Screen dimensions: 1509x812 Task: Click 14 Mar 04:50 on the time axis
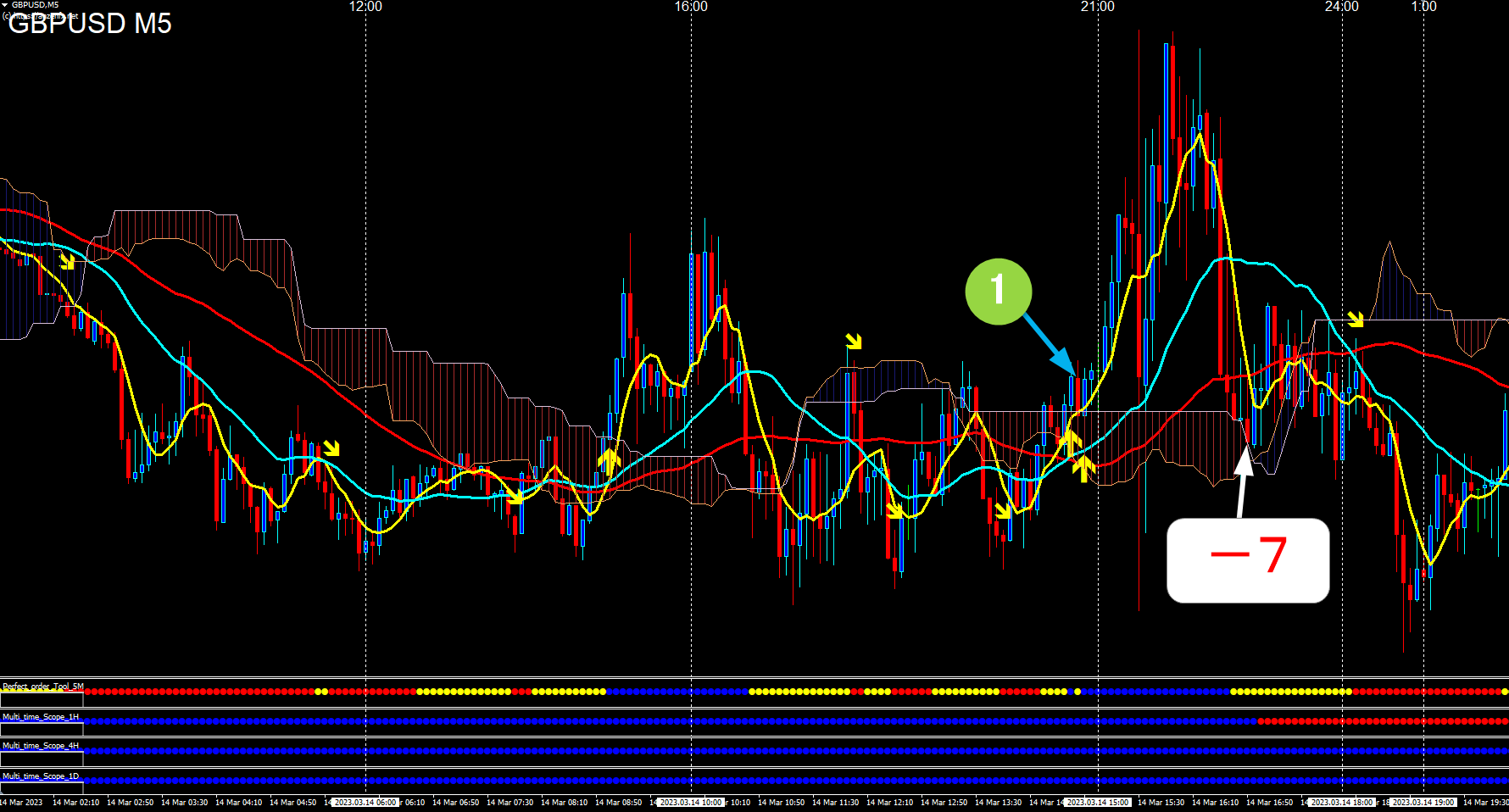point(292,803)
